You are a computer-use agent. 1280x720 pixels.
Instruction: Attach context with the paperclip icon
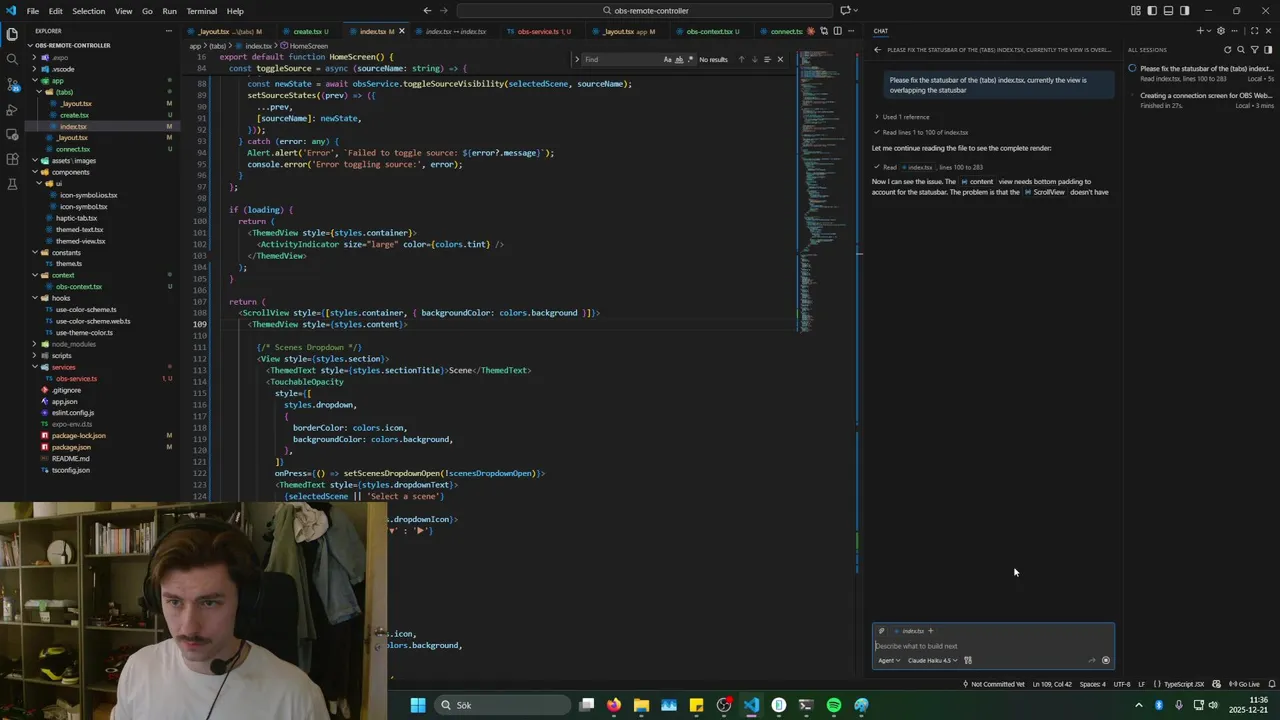coord(881,631)
